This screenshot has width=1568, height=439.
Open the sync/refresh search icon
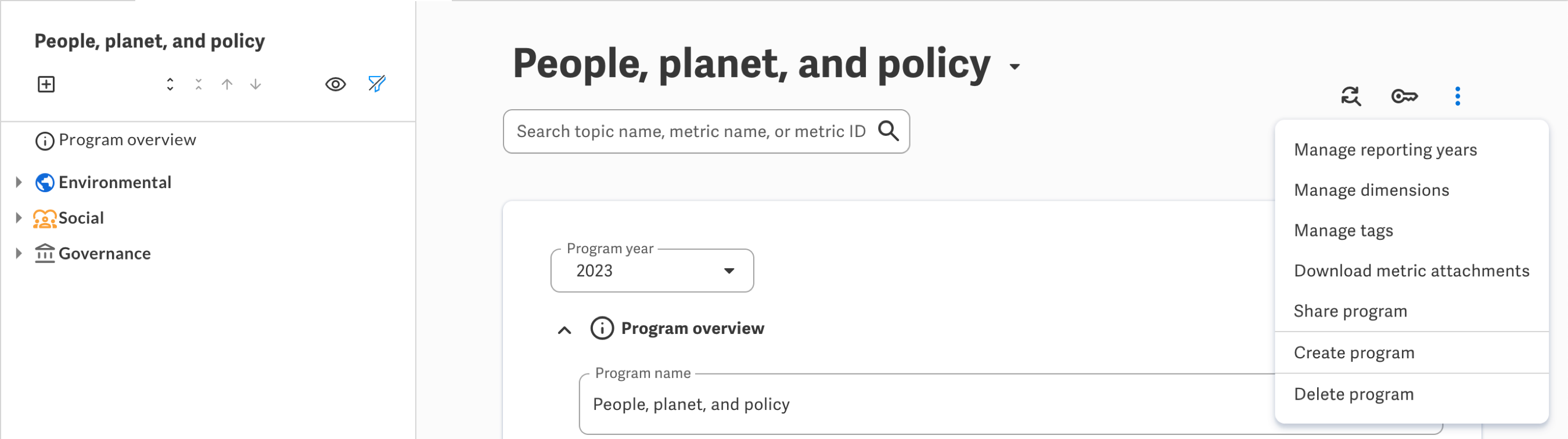click(x=1353, y=96)
